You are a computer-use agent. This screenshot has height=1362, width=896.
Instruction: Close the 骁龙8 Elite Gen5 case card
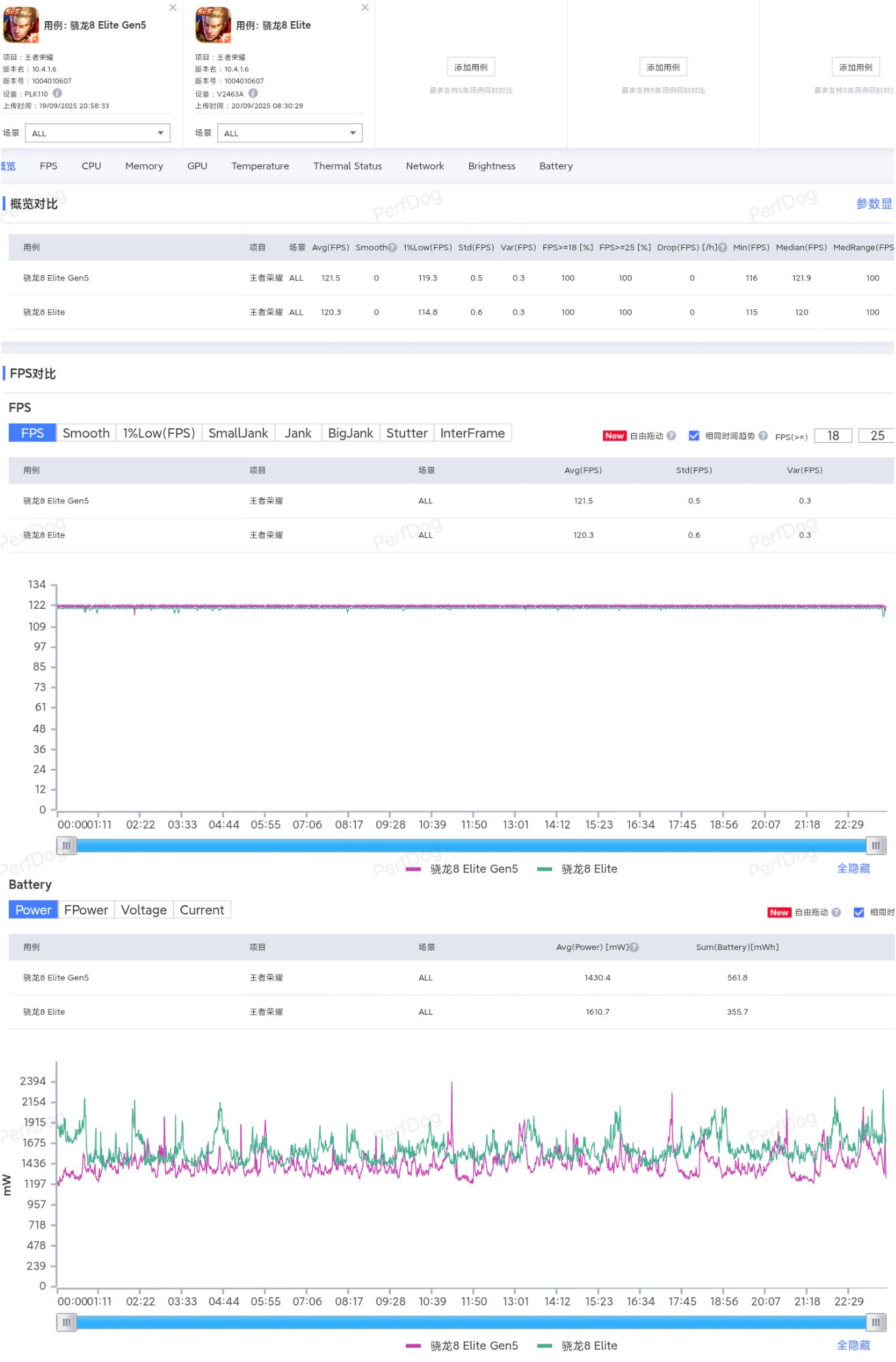173,7
